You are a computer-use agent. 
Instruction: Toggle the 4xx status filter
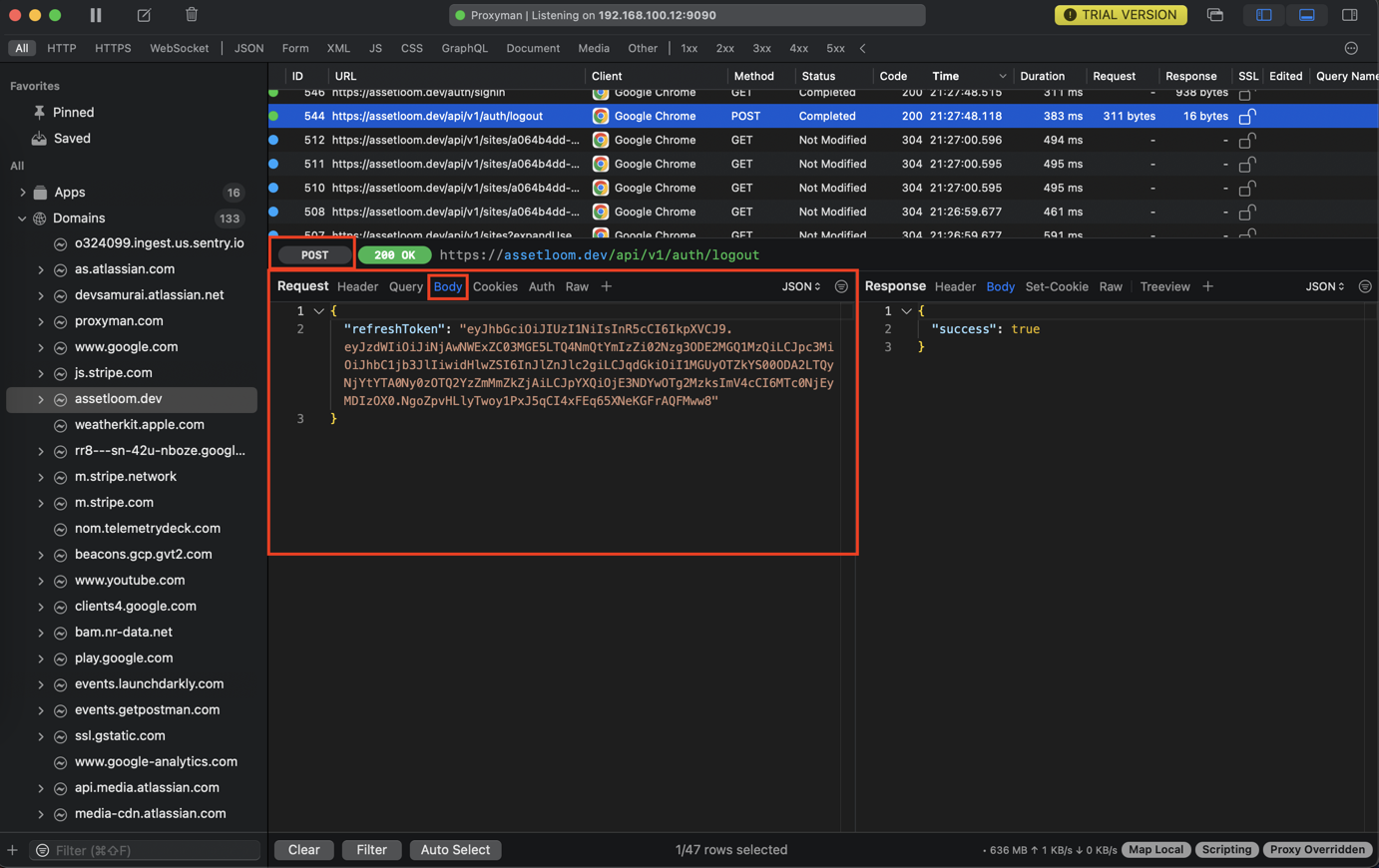click(x=799, y=48)
